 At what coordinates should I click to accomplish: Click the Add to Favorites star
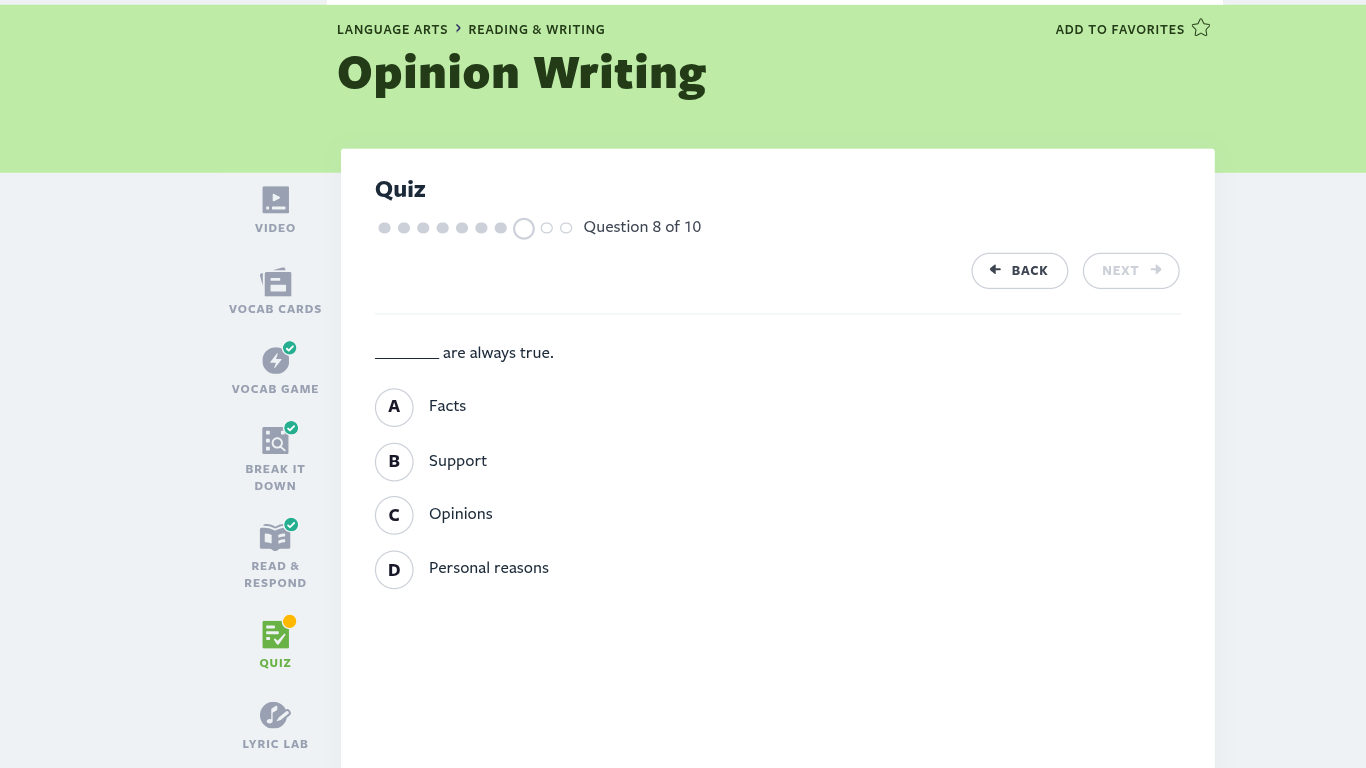(x=1201, y=29)
